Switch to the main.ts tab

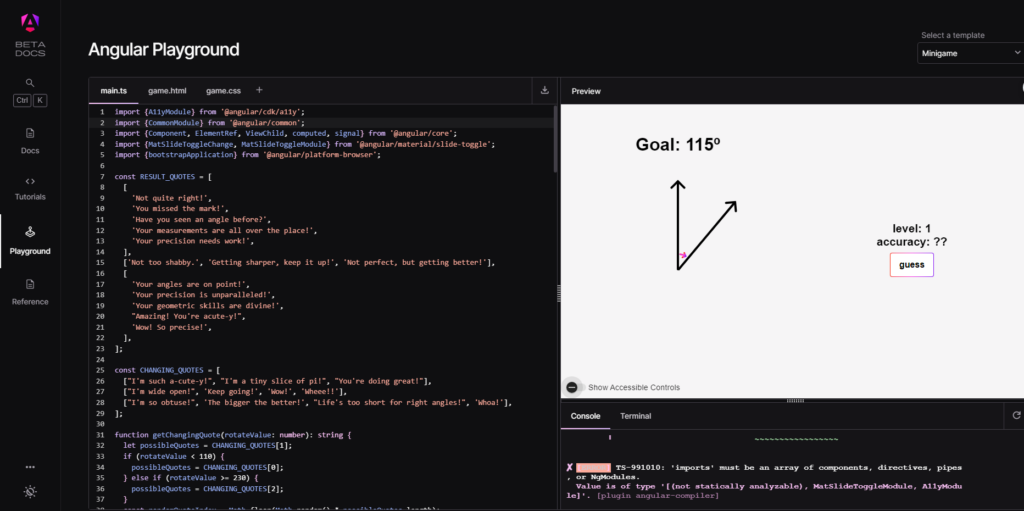pyautogui.click(x=114, y=91)
